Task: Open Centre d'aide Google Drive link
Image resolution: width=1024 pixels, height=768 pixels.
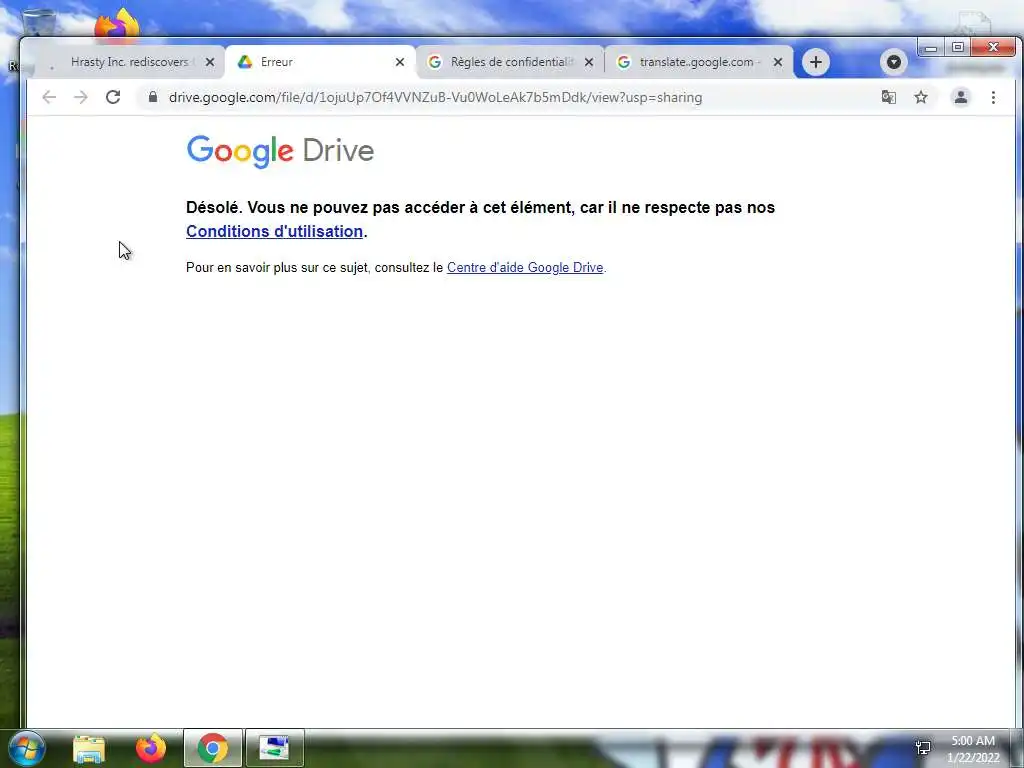Action: pyautogui.click(x=525, y=267)
